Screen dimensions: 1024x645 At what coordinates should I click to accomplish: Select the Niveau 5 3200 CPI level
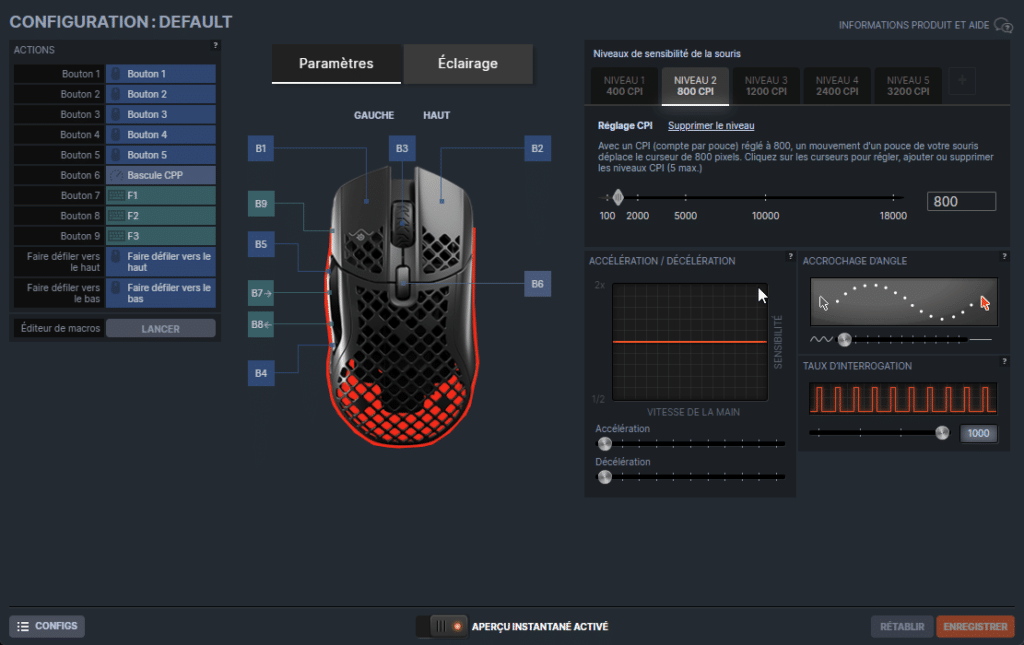click(907, 85)
